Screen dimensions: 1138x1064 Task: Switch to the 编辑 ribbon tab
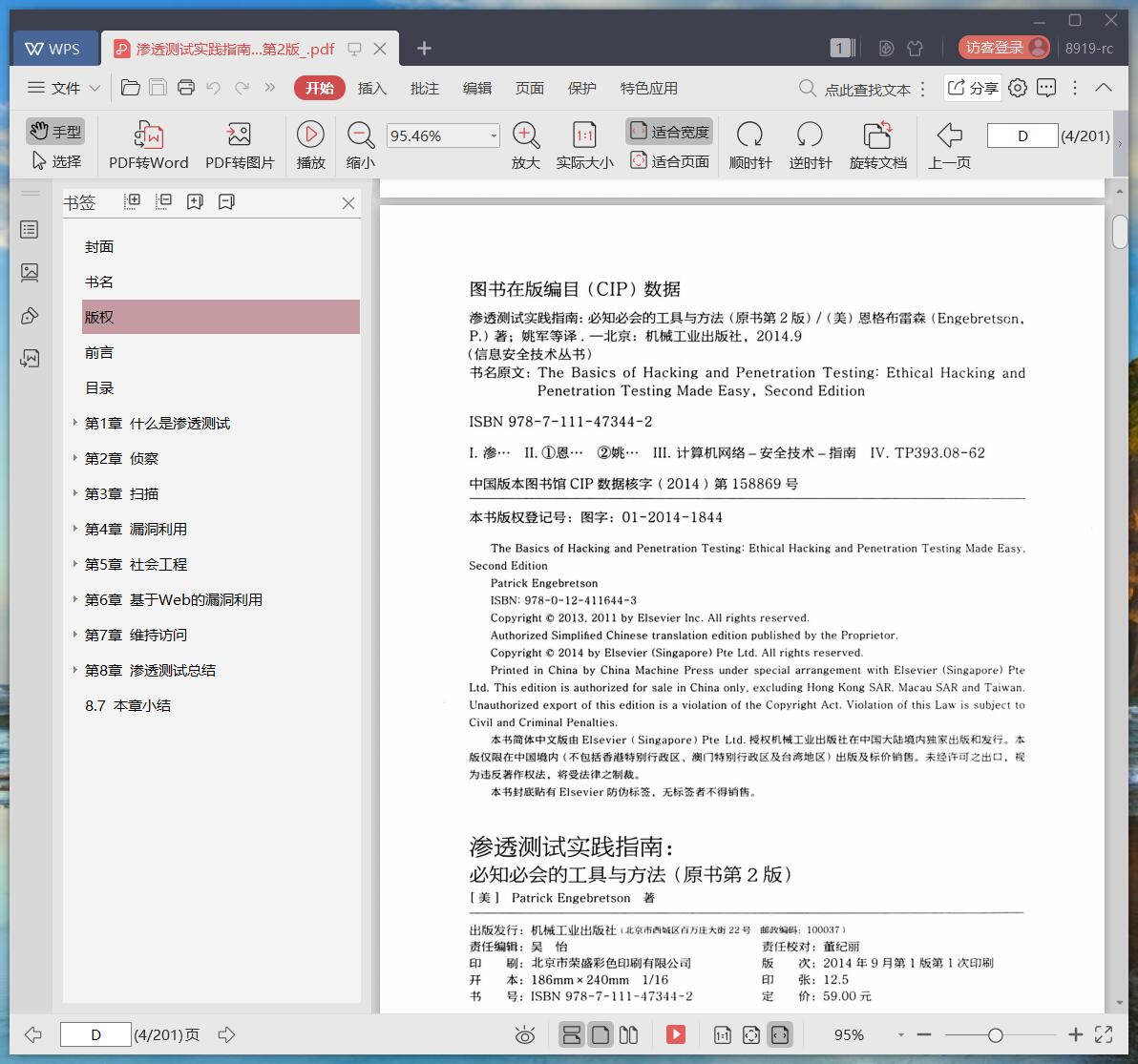click(476, 88)
